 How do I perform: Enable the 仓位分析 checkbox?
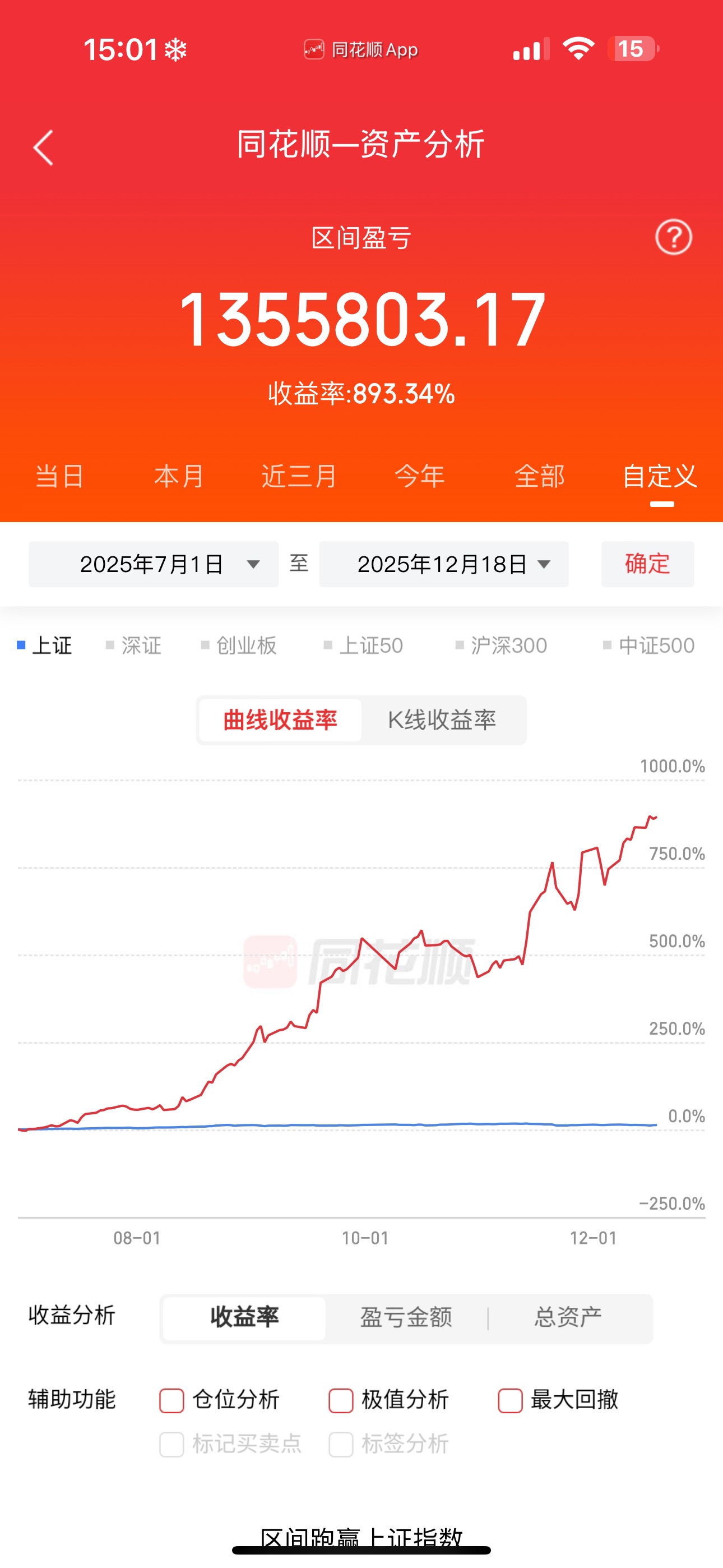[x=172, y=1400]
